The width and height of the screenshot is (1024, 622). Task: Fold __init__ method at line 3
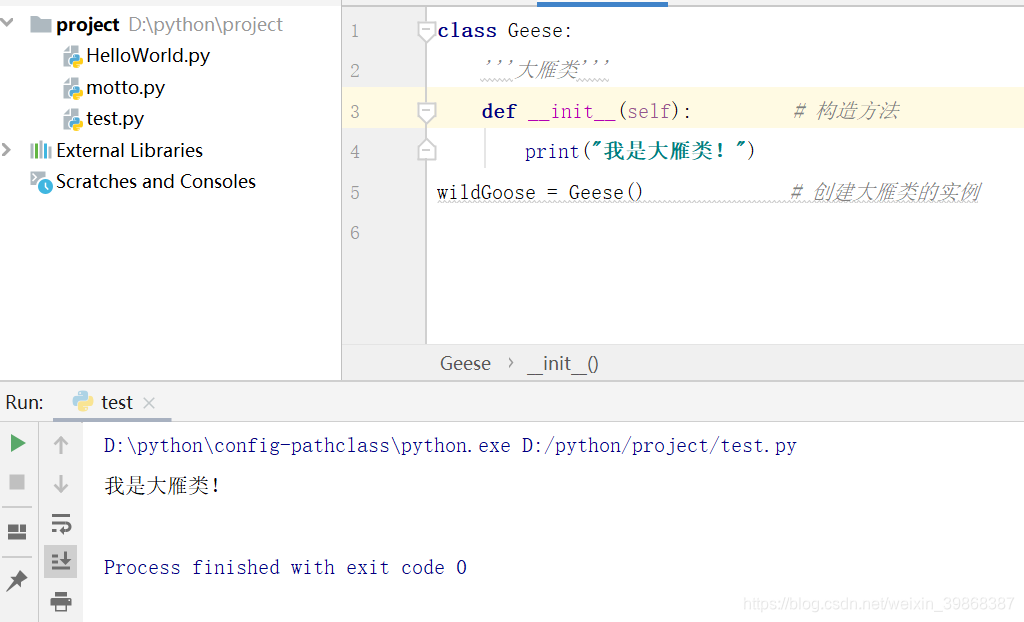426,112
